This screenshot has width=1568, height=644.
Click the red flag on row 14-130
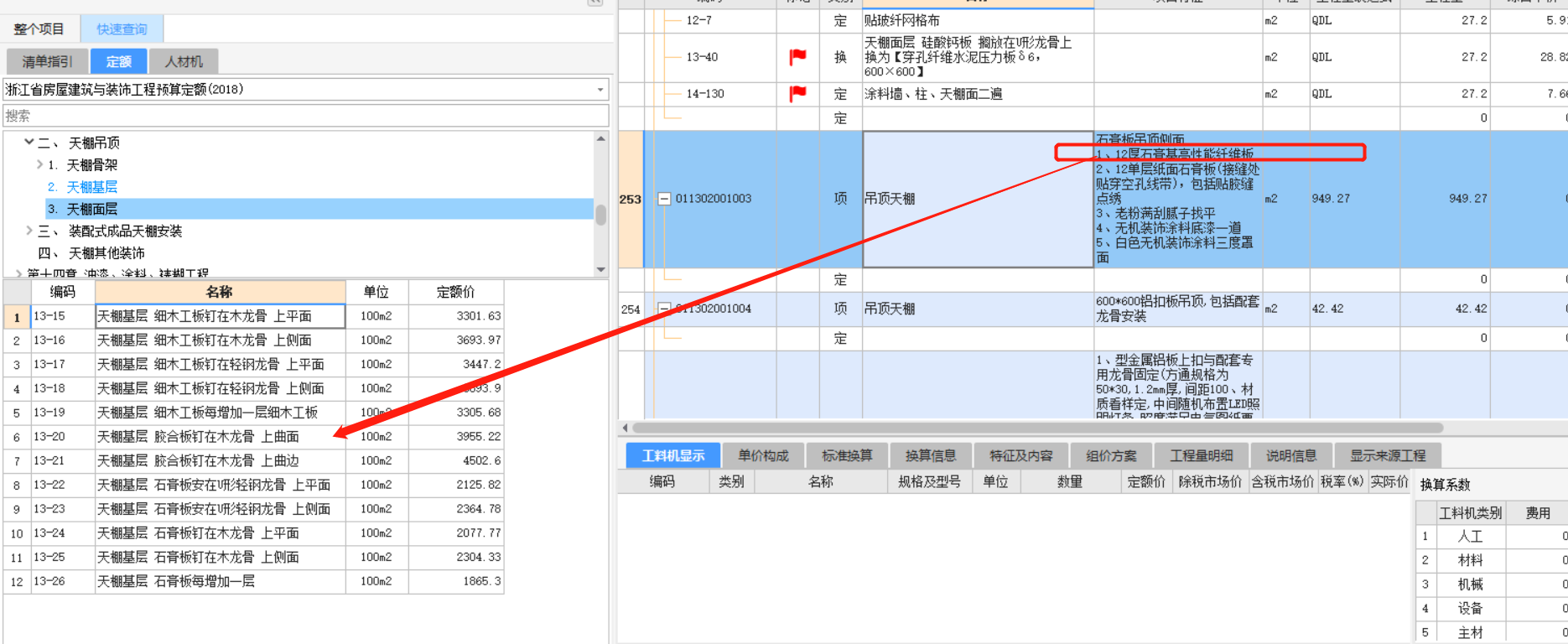[x=797, y=94]
